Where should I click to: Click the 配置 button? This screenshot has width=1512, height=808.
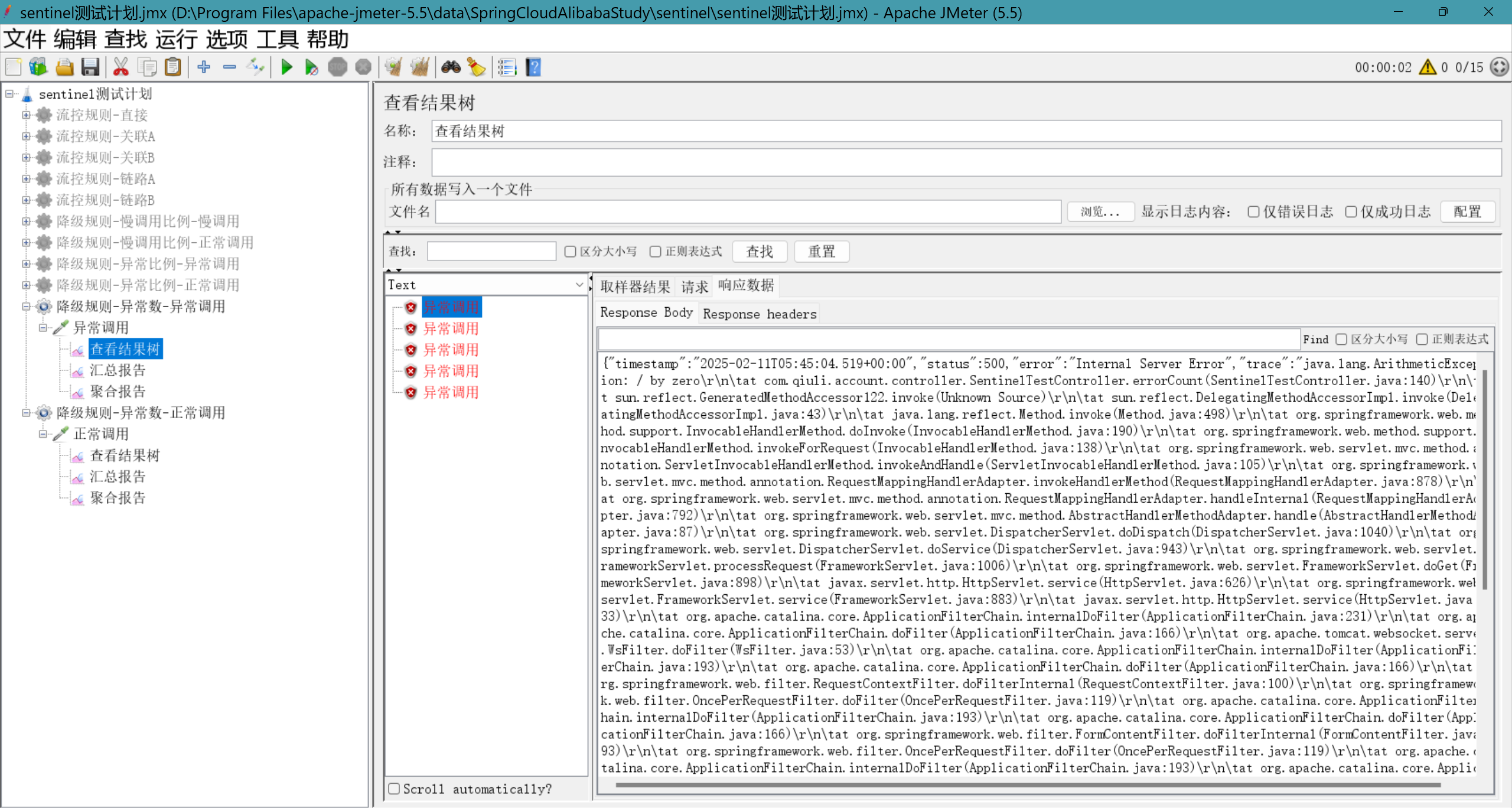[1467, 211]
